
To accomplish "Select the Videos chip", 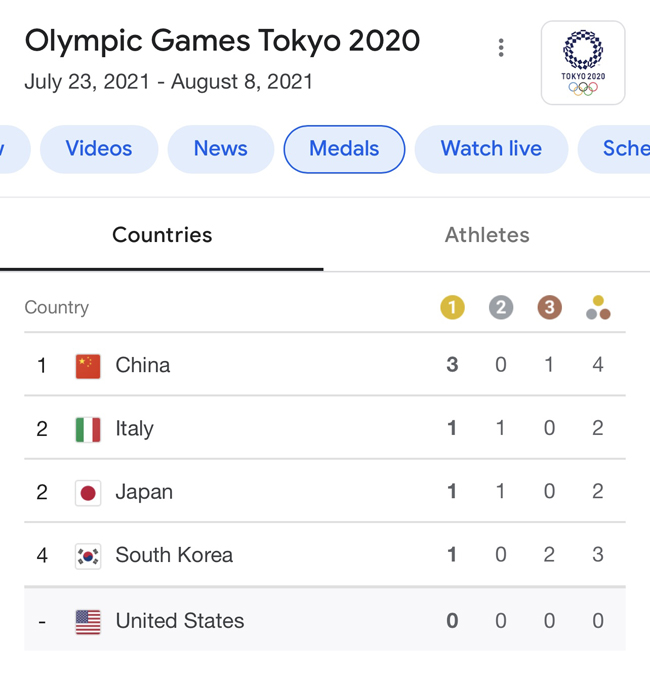I will click(x=99, y=149).
